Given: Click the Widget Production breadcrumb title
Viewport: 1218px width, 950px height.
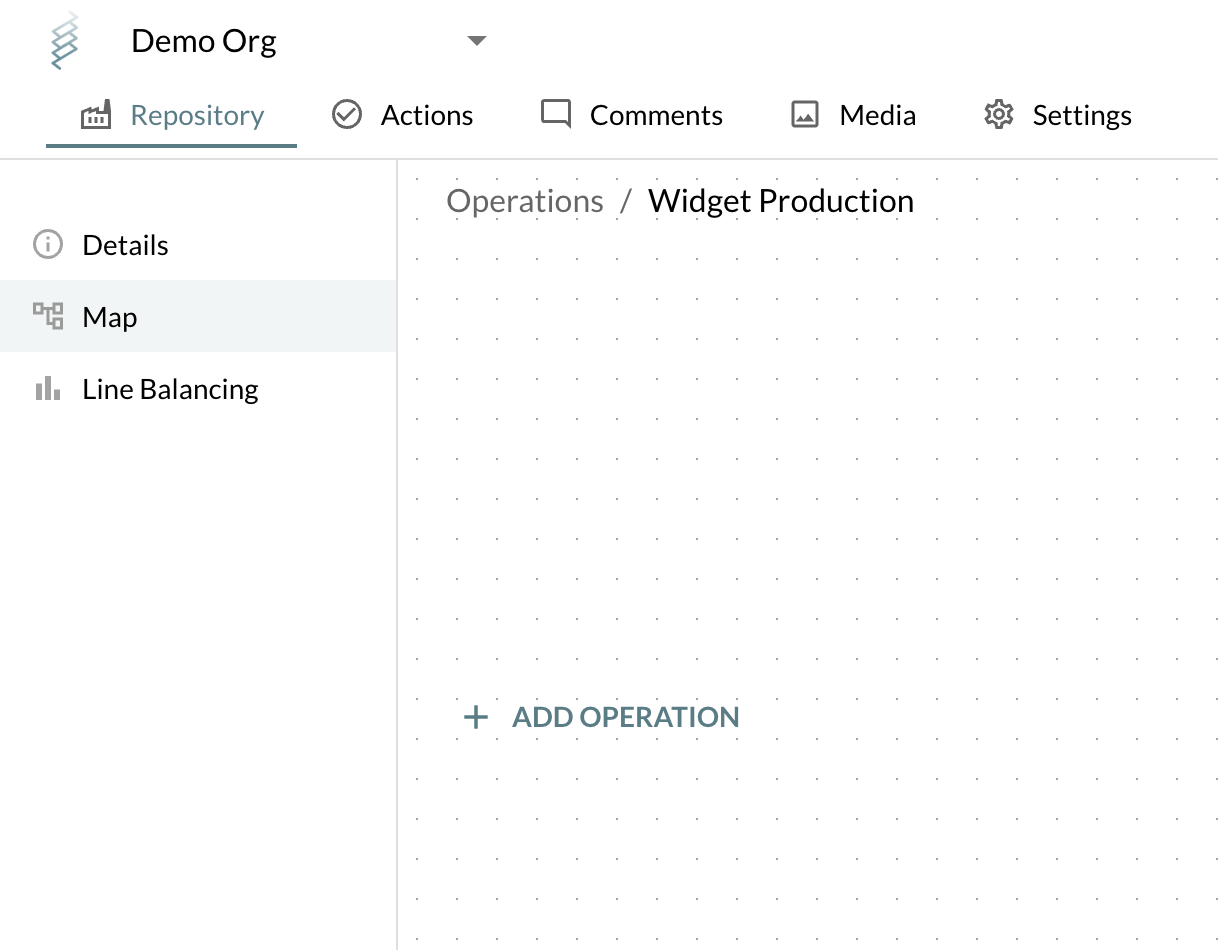Looking at the screenshot, I should (x=781, y=201).
